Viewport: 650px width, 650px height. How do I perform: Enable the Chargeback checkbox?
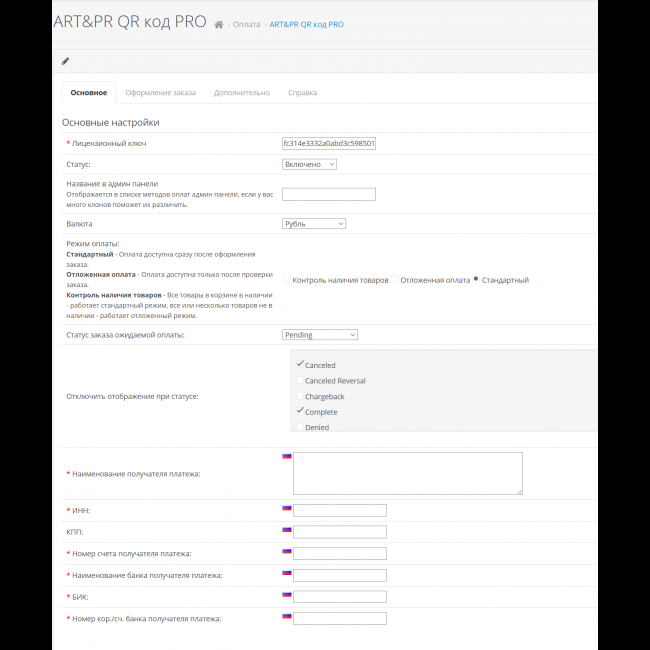click(300, 396)
